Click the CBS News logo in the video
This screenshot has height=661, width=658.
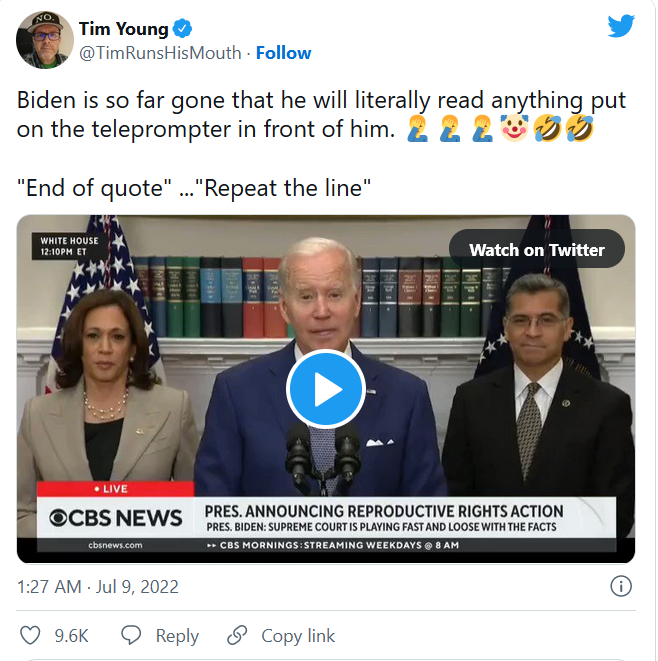[116, 517]
